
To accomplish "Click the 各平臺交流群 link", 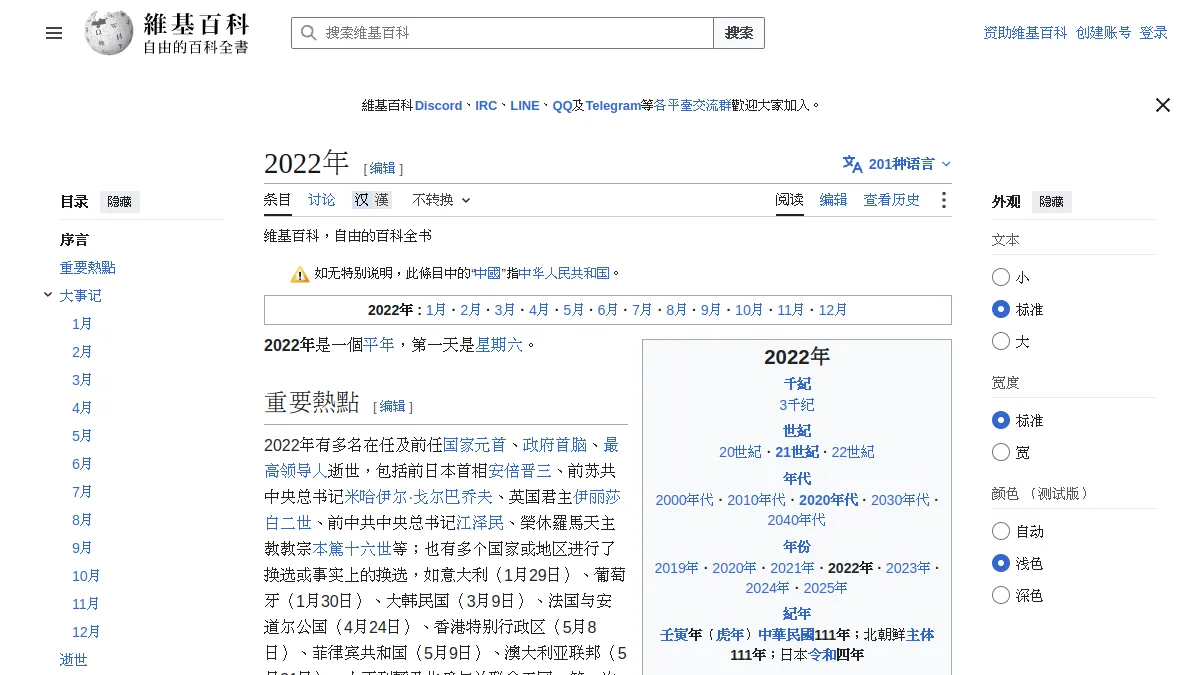I will coord(692,105).
